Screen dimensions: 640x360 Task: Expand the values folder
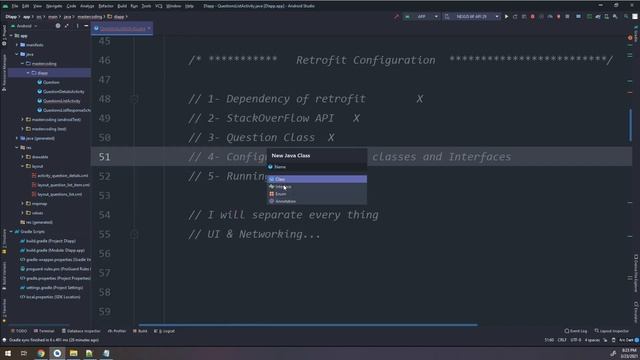pos(22,213)
